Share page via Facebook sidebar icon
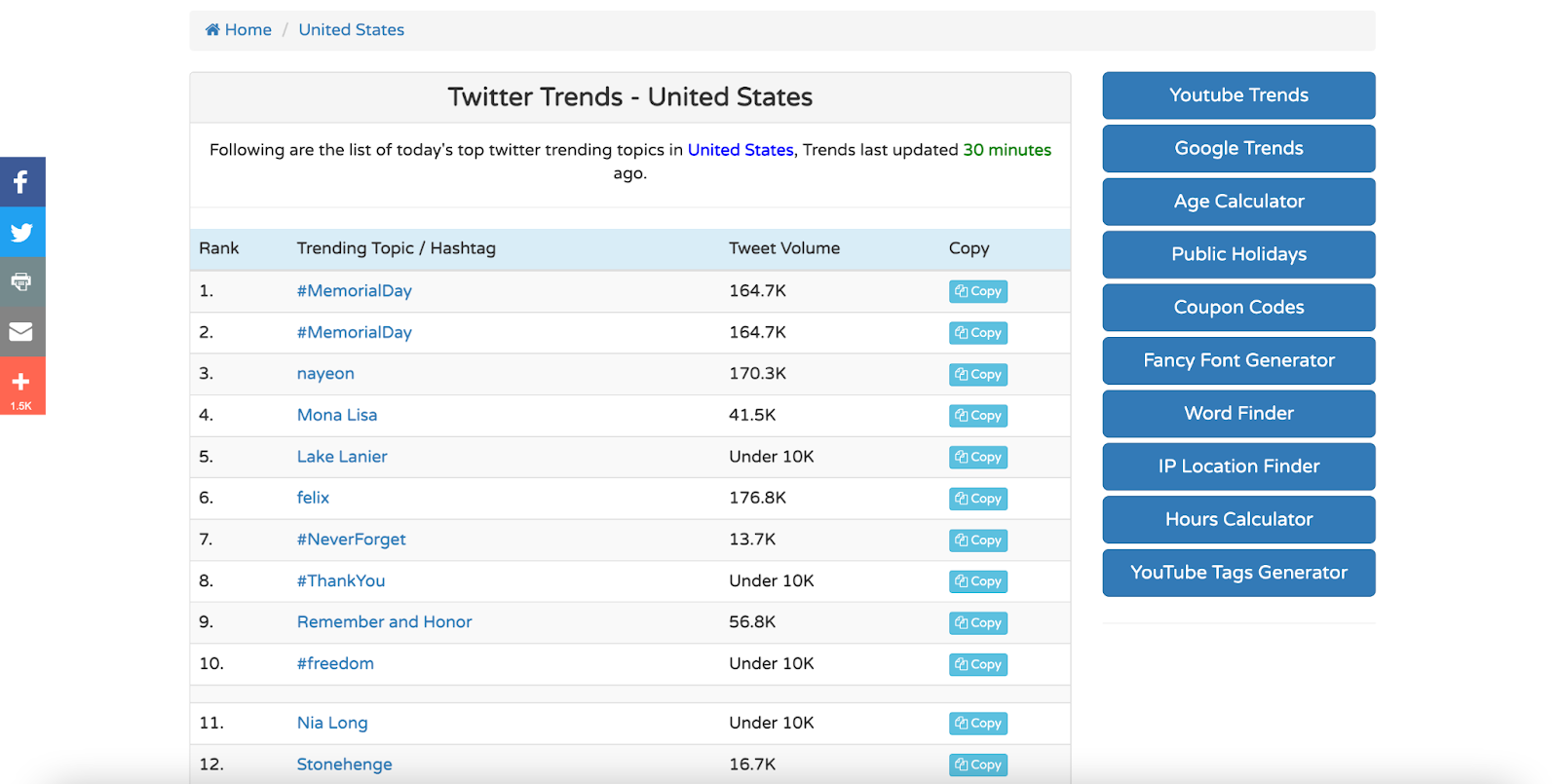The width and height of the screenshot is (1559, 784). (x=21, y=182)
